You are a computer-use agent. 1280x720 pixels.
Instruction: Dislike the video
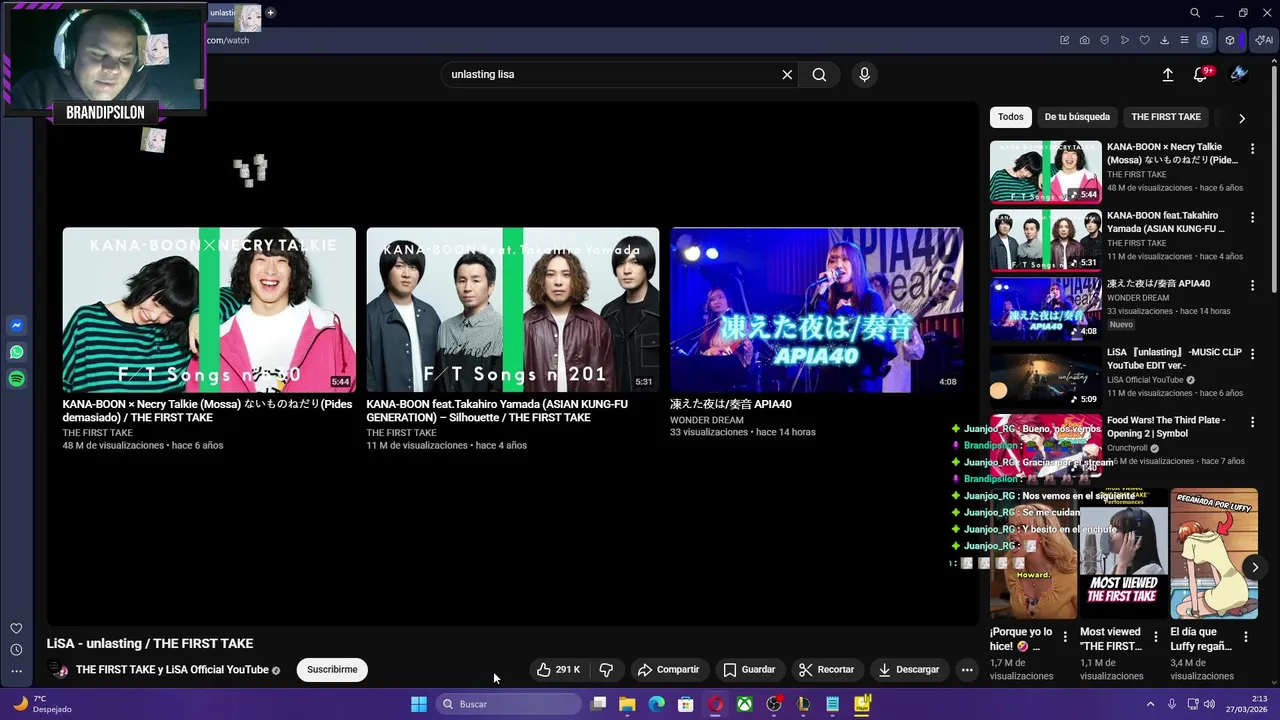tap(606, 670)
